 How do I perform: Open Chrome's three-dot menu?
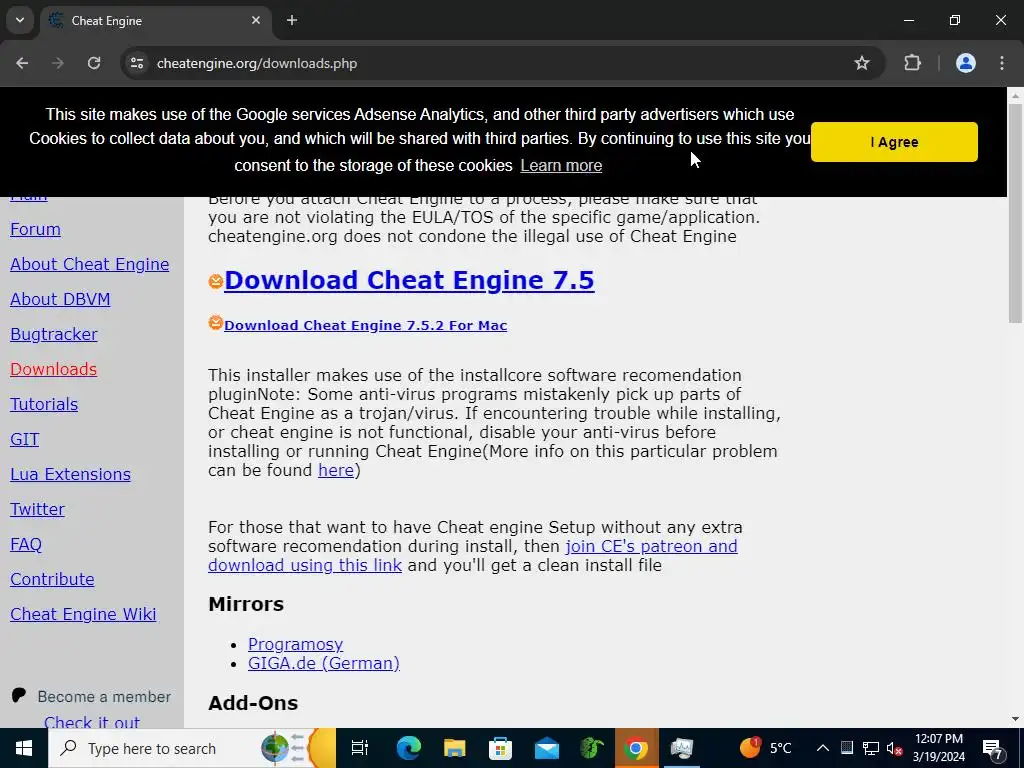pyautogui.click(x=1002, y=63)
